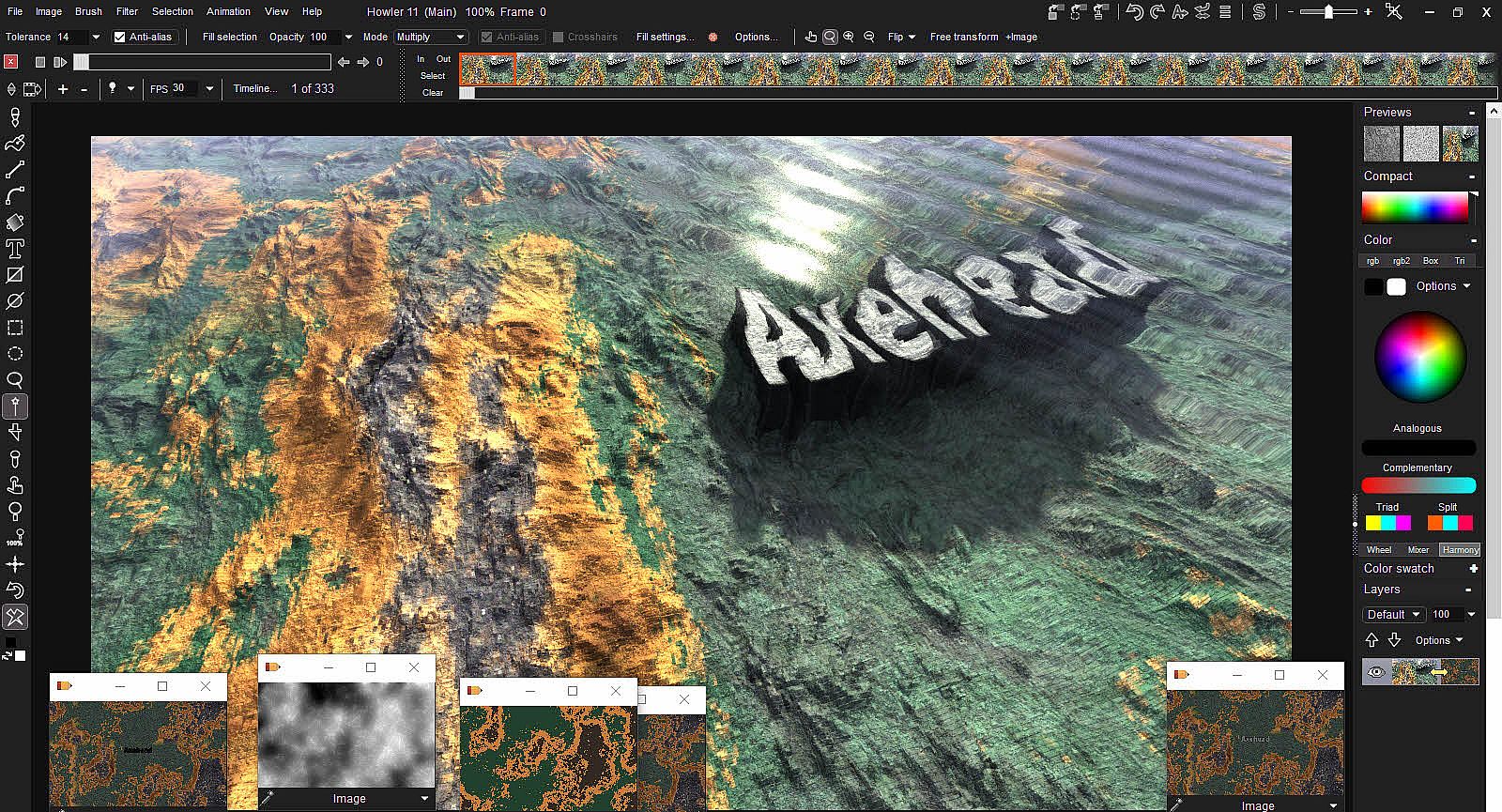Open the Filter menu
Screen dimensions: 1502x812
(x=127, y=11)
